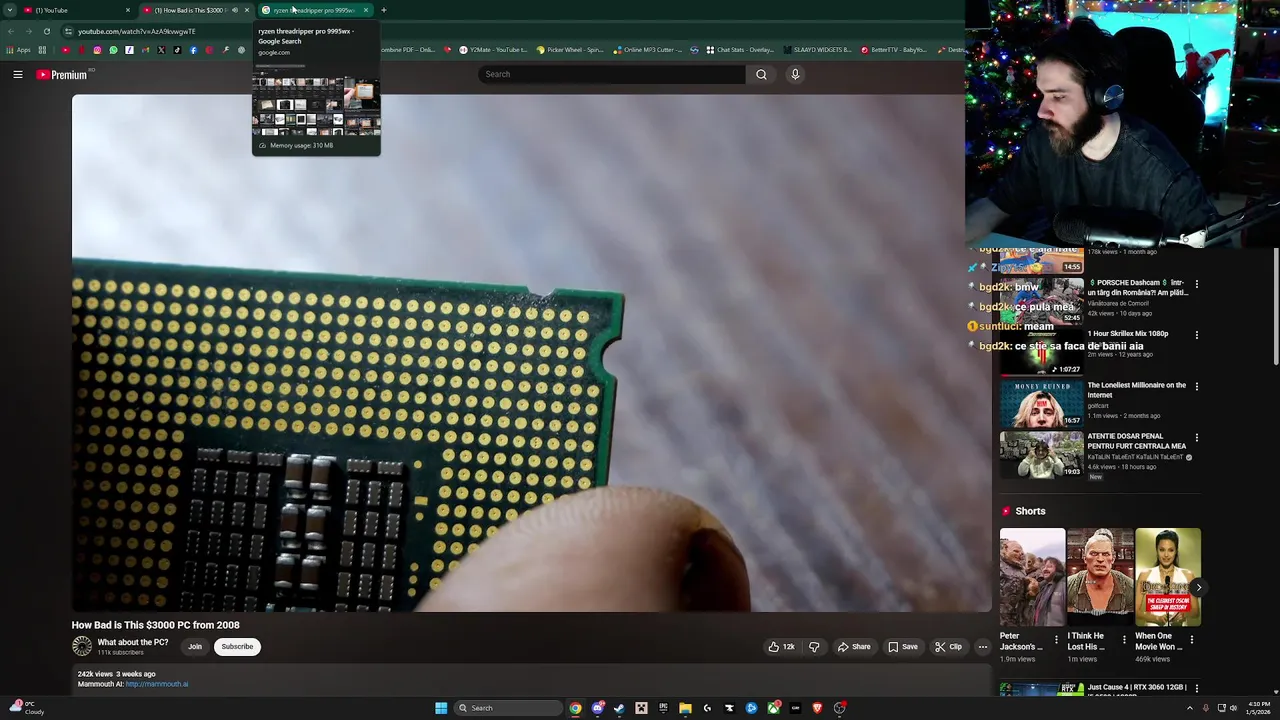Show next Shorts with the right arrow
Image resolution: width=1280 pixels, height=720 pixels.
(x=1198, y=588)
